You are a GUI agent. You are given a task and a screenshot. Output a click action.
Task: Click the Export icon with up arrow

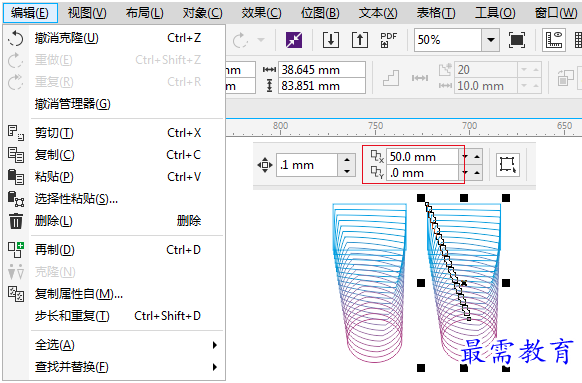click(360, 40)
